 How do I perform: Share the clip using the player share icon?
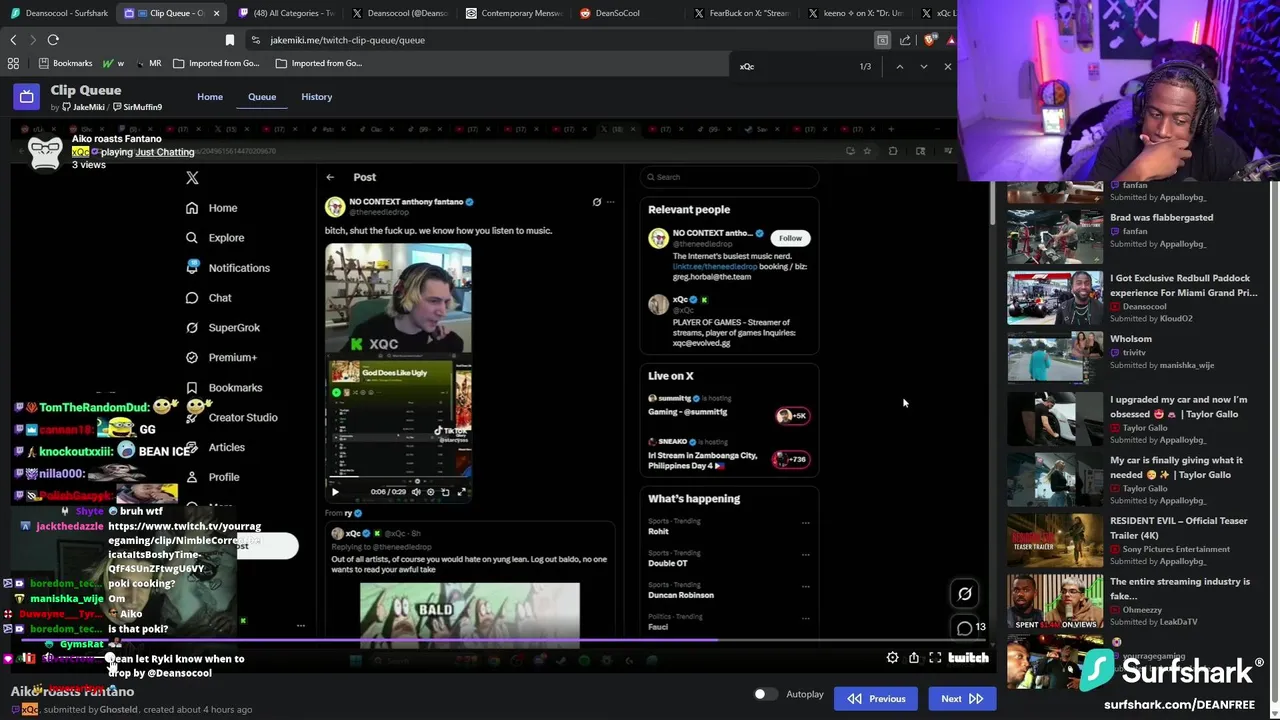coord(914,657)
